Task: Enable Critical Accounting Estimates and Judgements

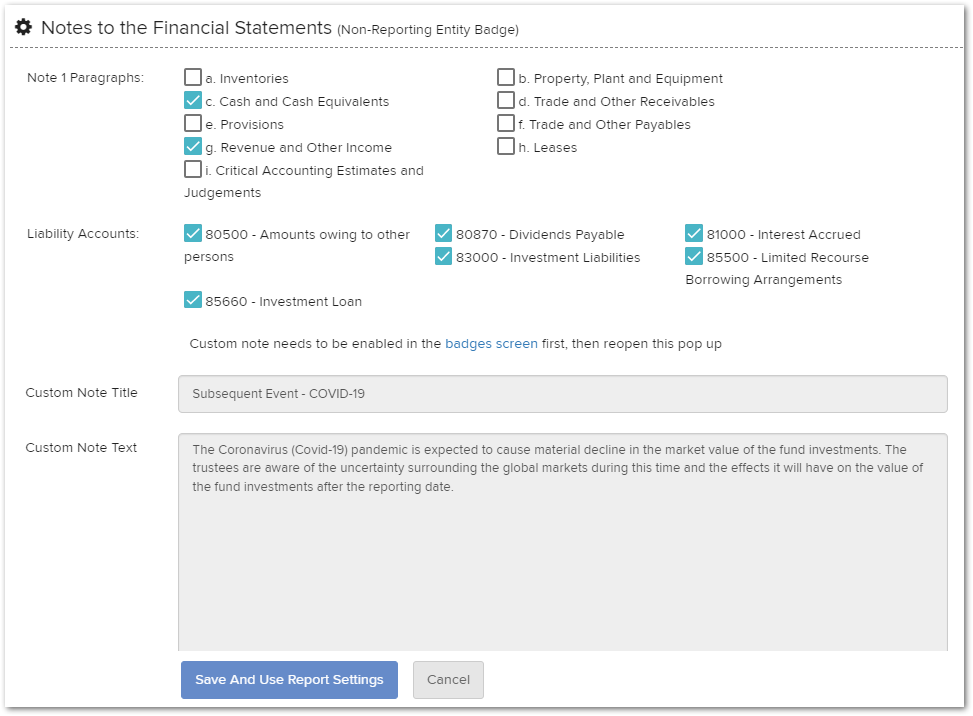Action: tap(193, 169)
